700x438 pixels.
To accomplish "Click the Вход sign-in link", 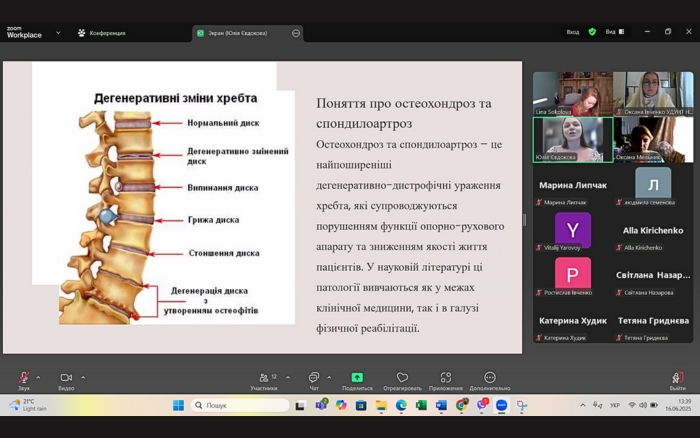I will (573, 32).
